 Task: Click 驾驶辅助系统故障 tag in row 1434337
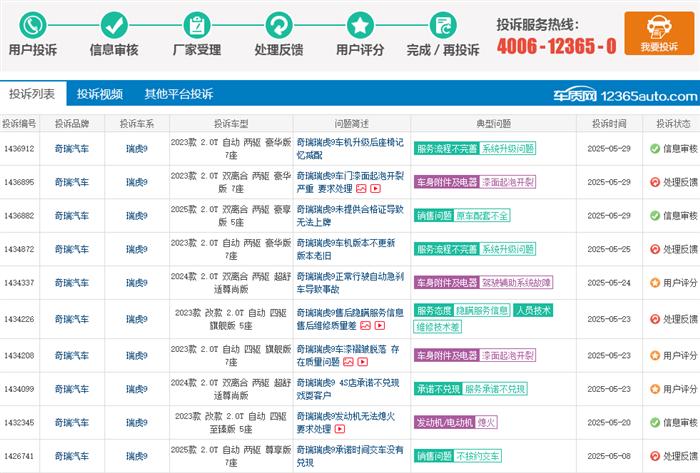[516, 282]
